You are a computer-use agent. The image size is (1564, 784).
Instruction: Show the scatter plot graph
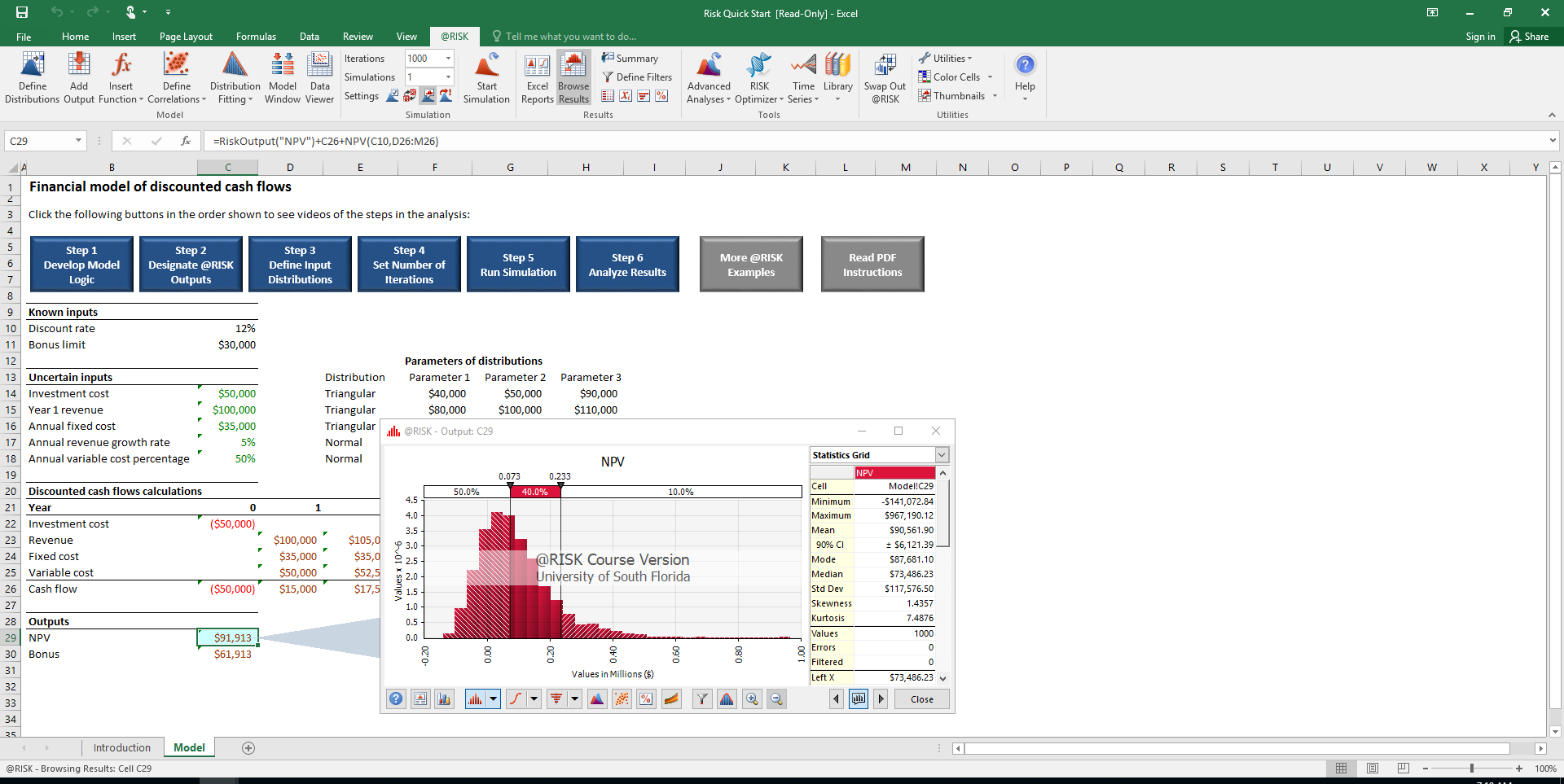tap(622, 699)
